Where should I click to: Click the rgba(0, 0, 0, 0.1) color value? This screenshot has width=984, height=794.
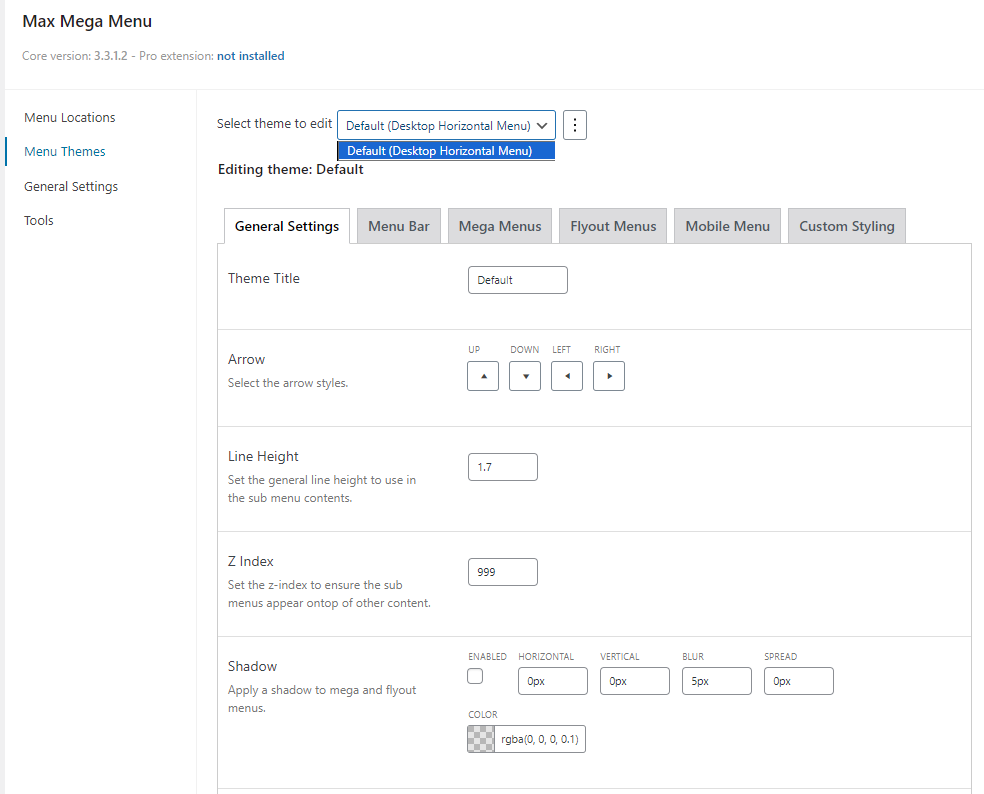(540, 739)
